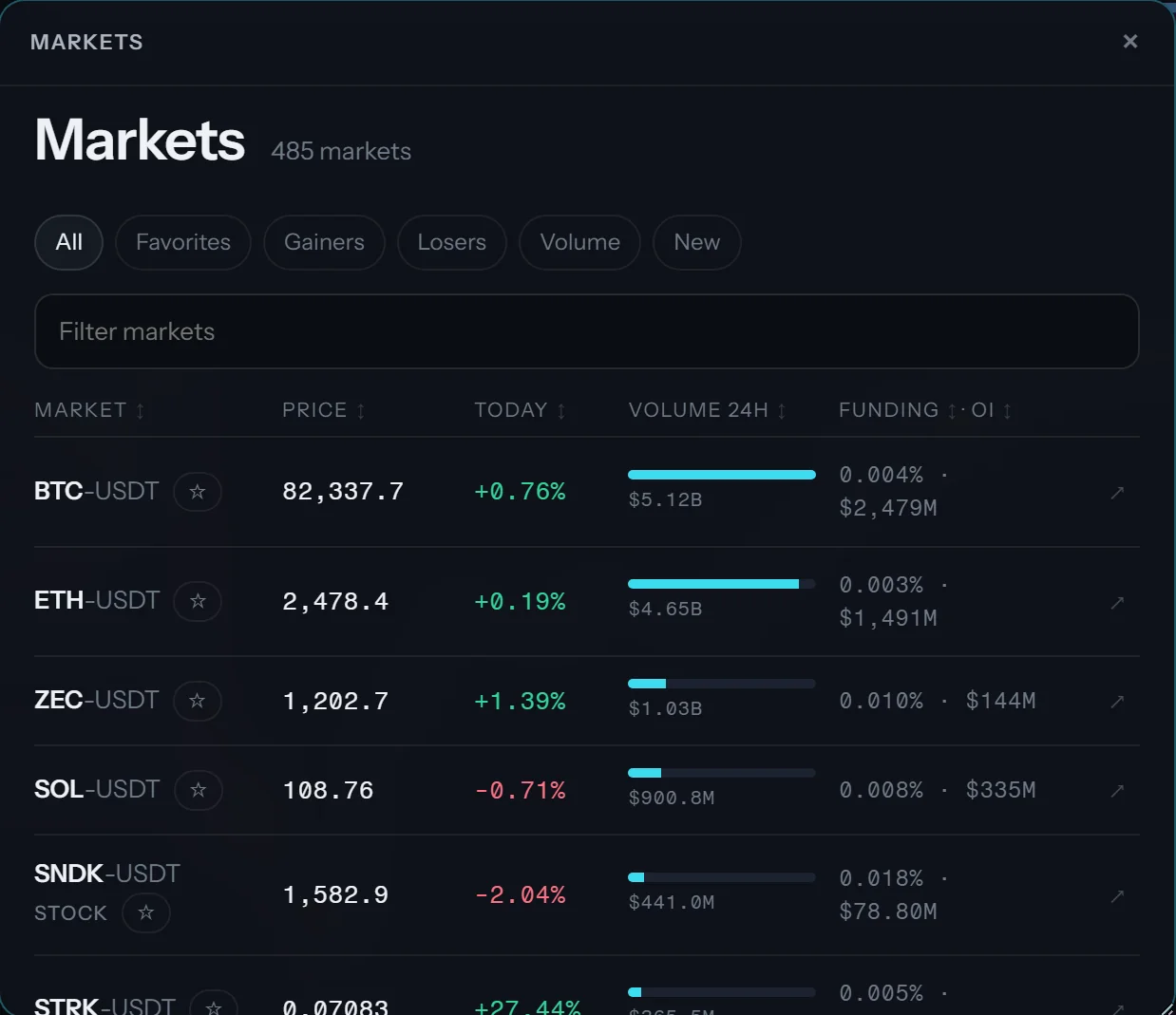Switch to the Gainers filter
The height and width of the screenshot is (1015, 1176).
tap(324, 243)
